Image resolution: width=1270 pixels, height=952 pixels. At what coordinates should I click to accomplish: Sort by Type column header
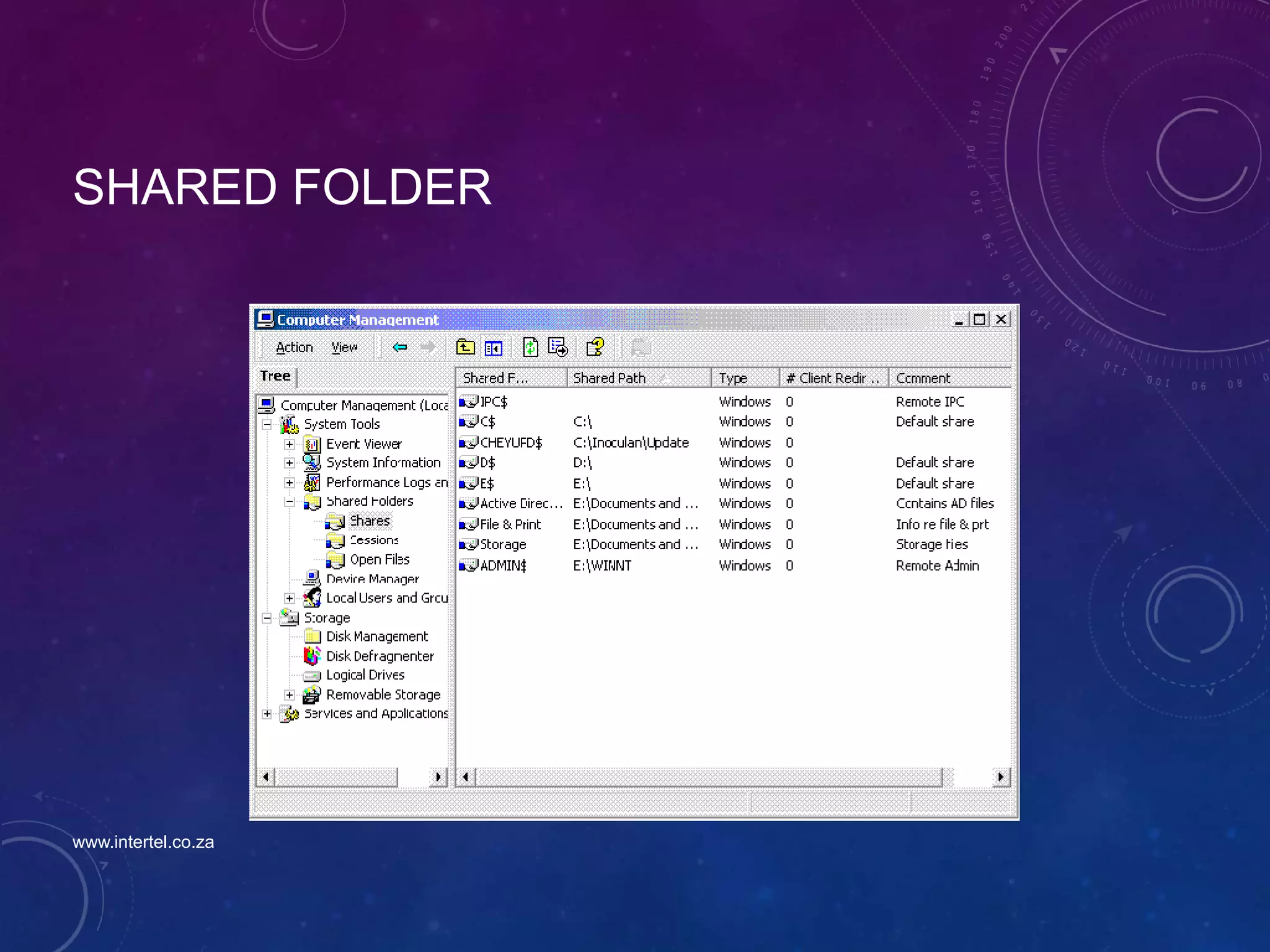tap(745, 378)
